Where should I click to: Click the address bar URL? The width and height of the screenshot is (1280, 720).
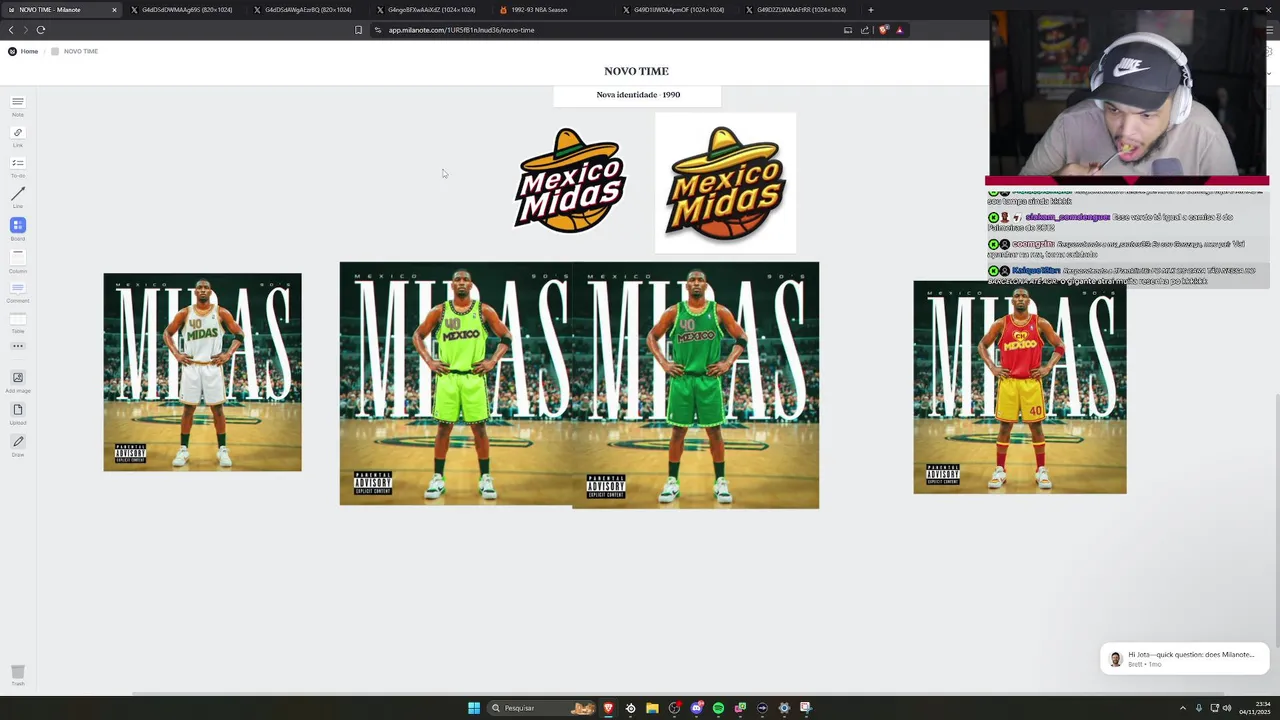click(x=461, y=30)
